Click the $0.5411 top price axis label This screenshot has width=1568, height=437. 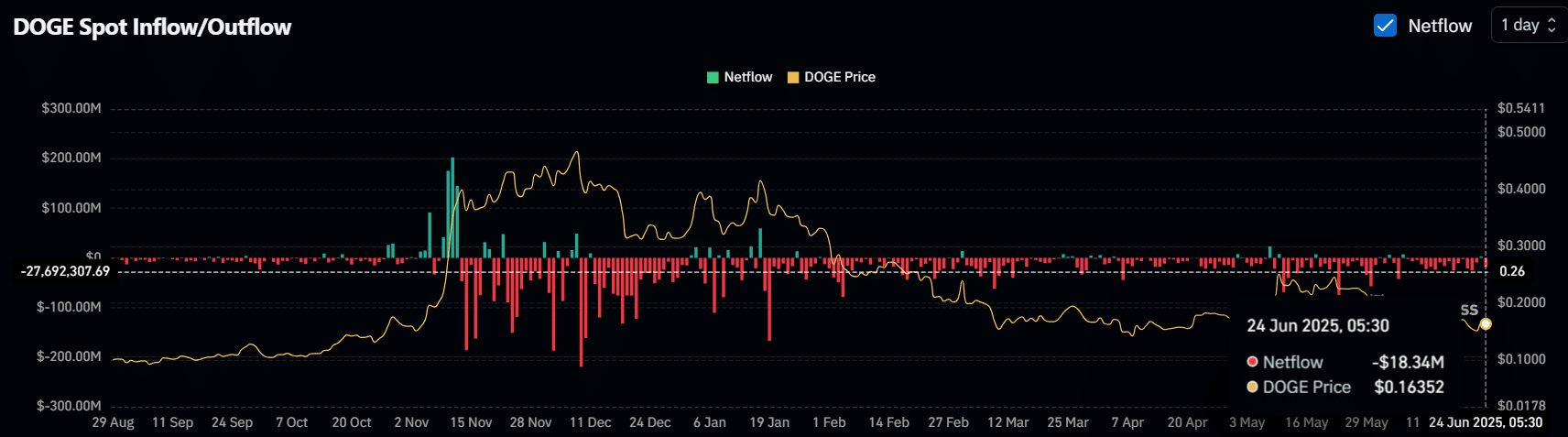pyautogui.click(x=1520, y=108)
